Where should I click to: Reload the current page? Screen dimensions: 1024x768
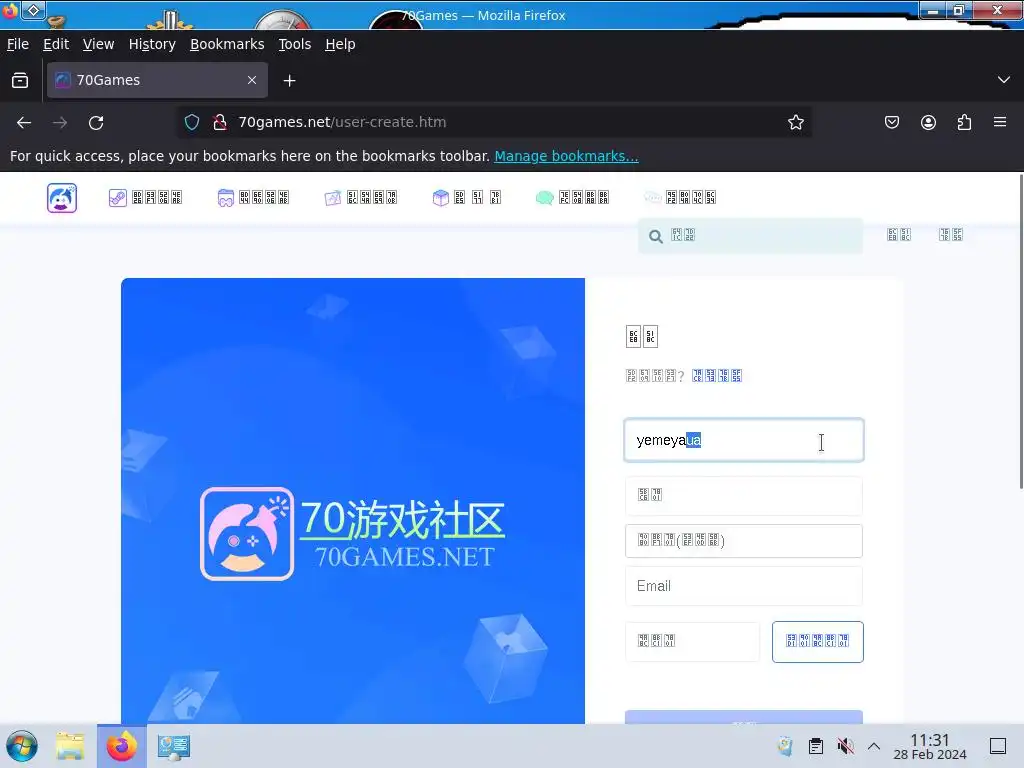(96, 122)
